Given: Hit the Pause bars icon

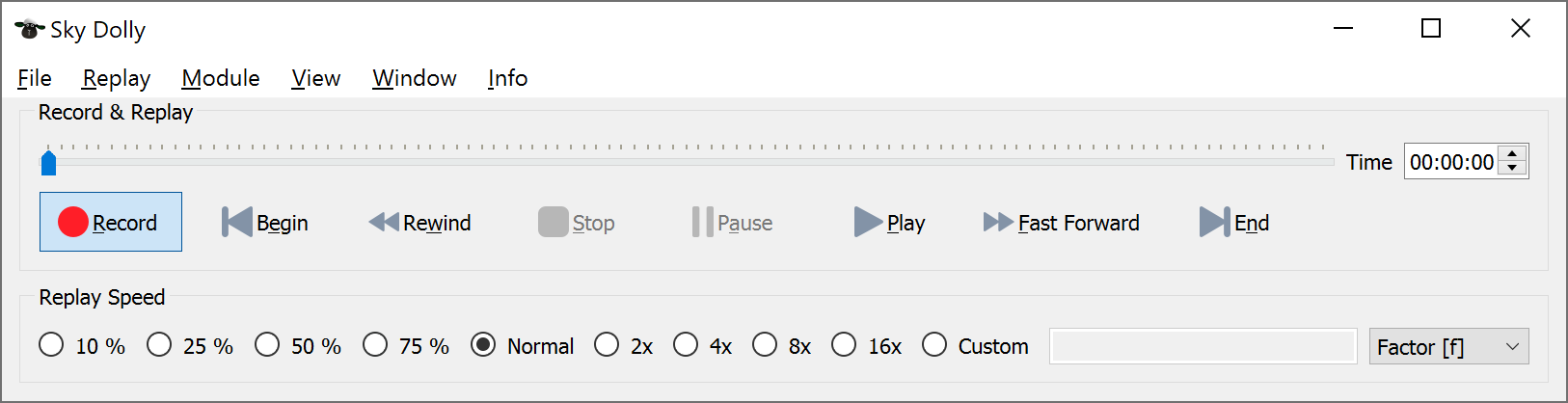Looking at the screenshot, I should click(702, 222).
